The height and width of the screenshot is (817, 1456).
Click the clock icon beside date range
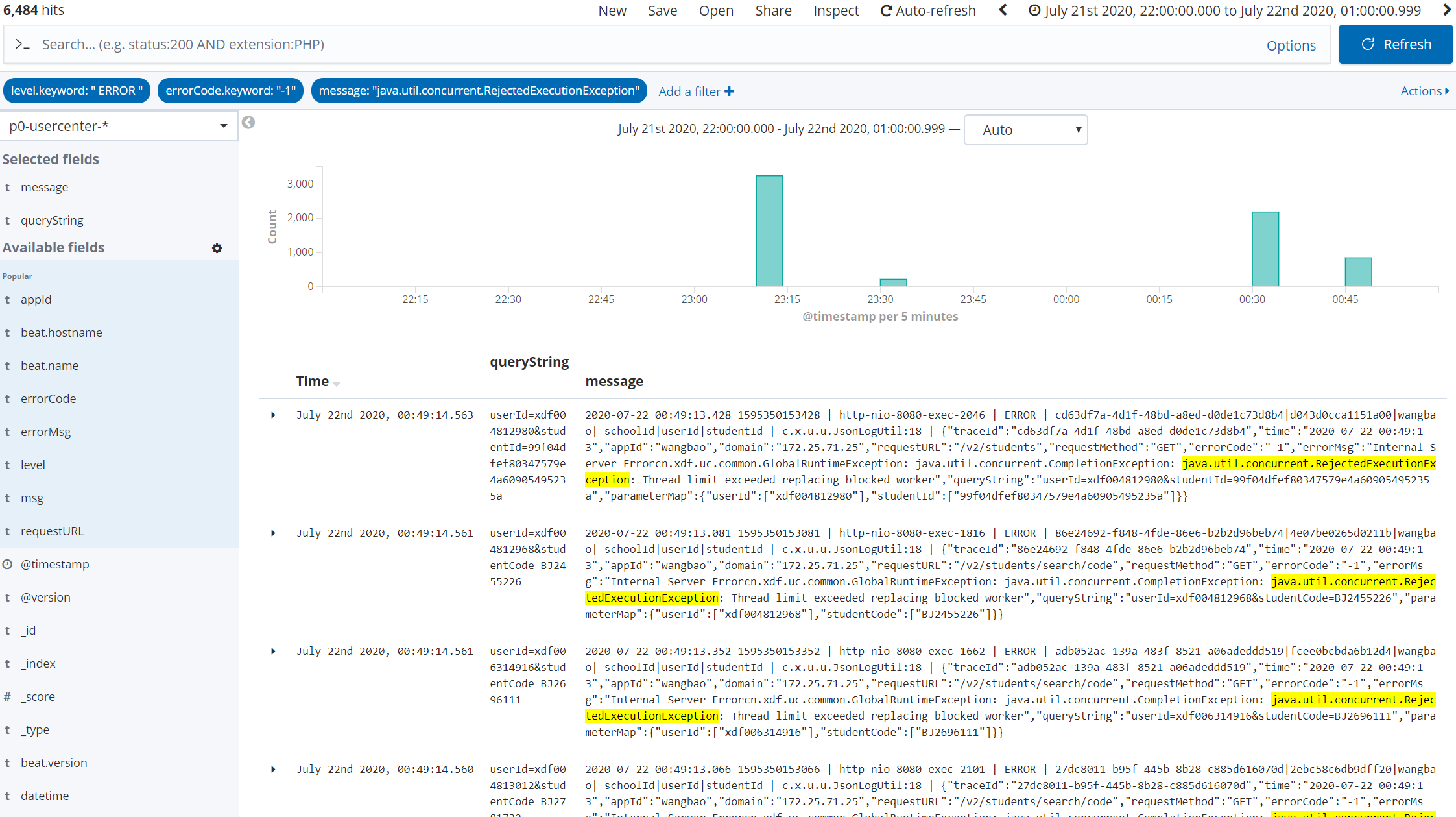pyautogui.click(x=1035, y=10)
